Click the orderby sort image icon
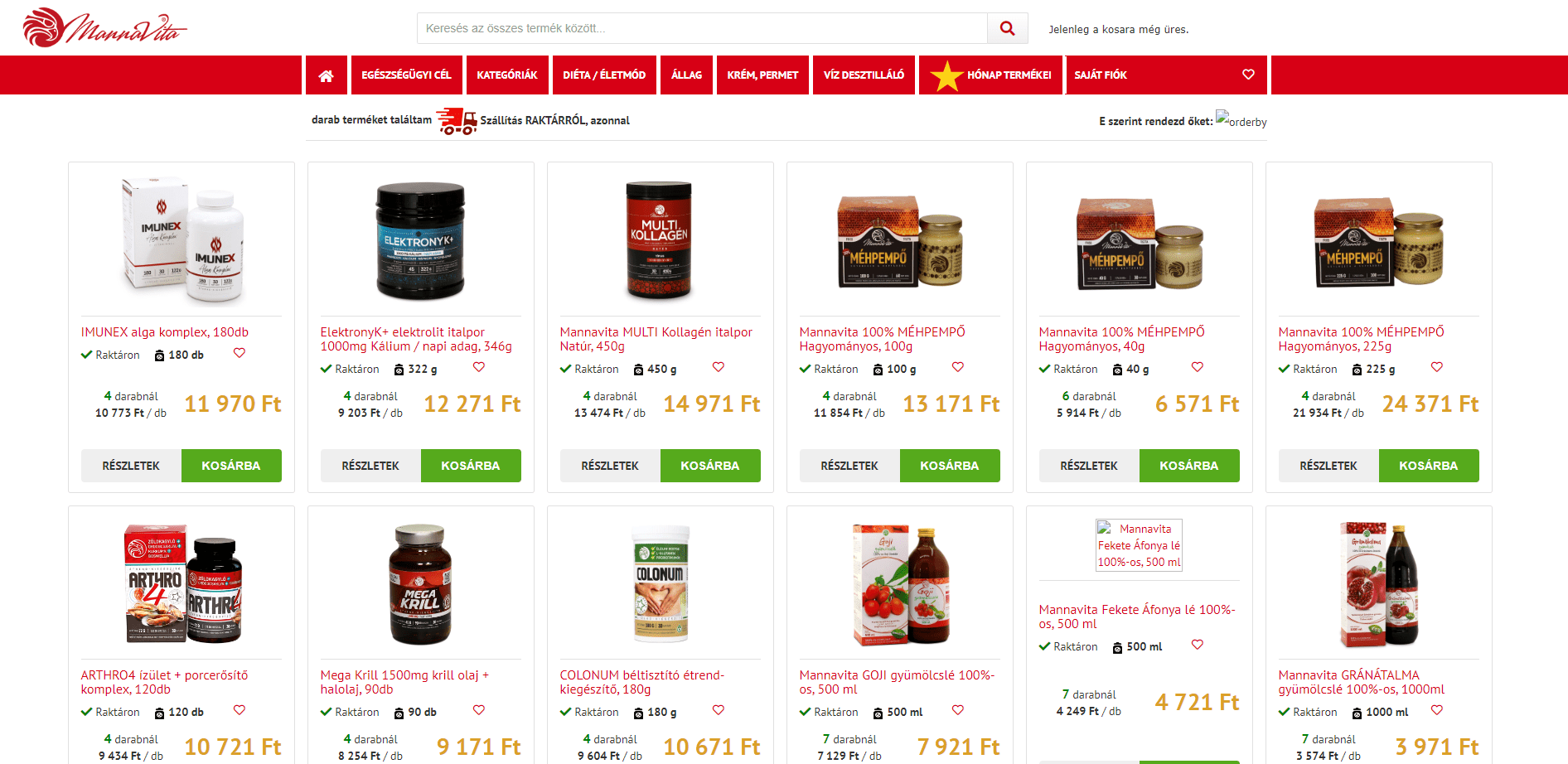1568x764 pixels. 1241,119
